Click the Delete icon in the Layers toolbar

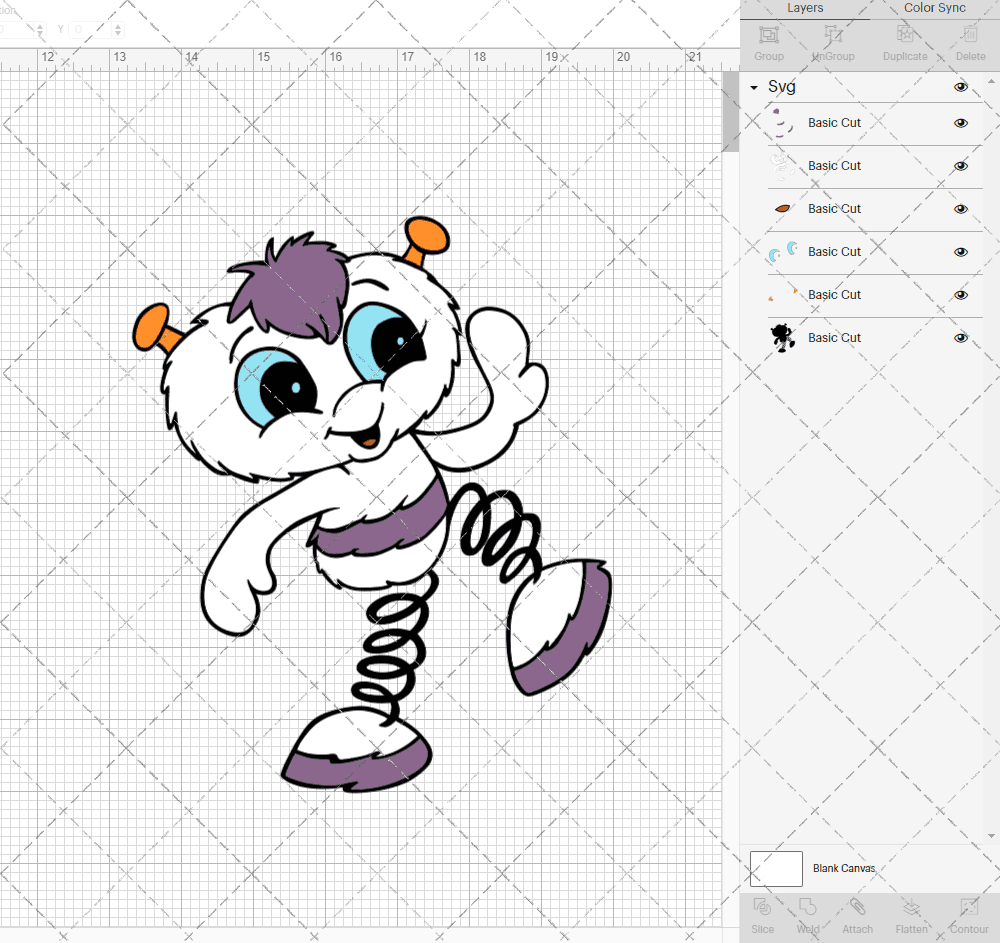coord(969,42)
